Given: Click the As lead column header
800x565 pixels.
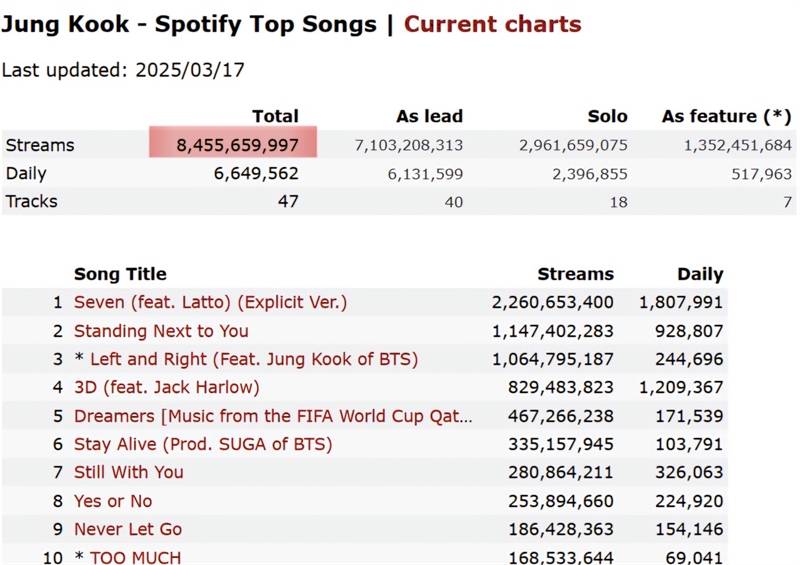Looking at the screenshot, I should [430, 116].
